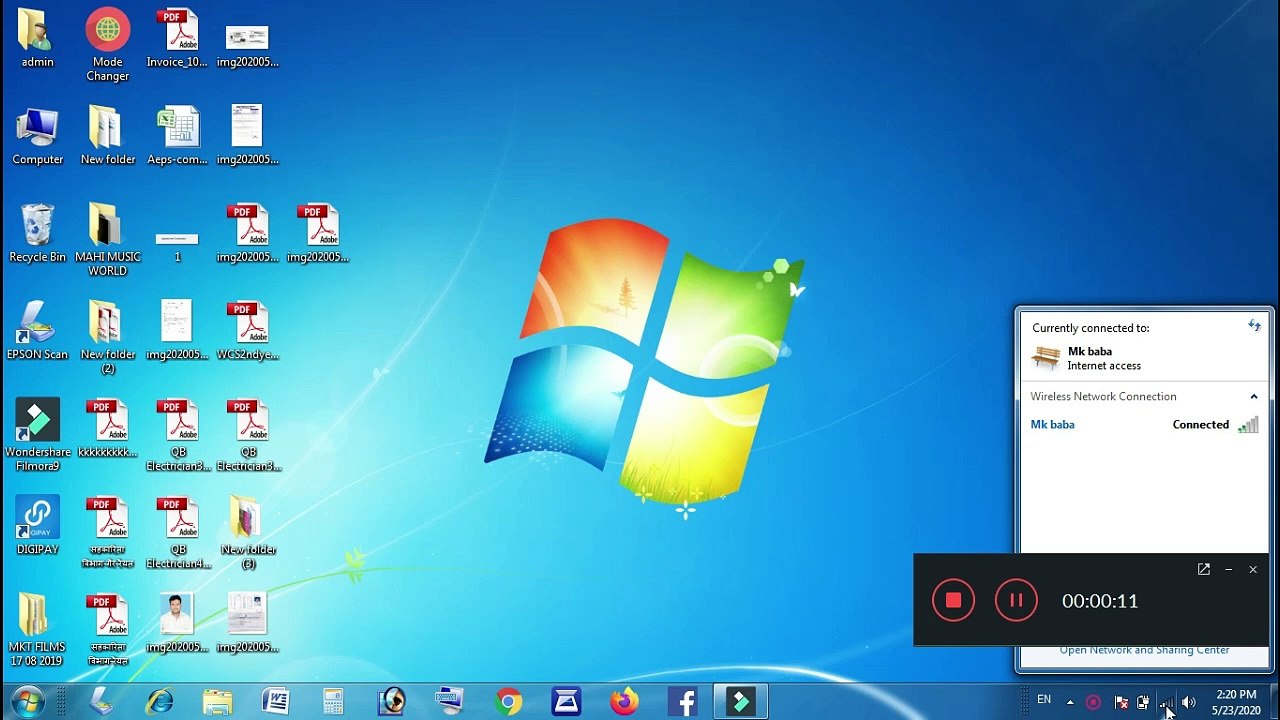Viewport: 1280px width, 720px height.
Task: Close the recorder control bar
Action: click(1253, 569)
